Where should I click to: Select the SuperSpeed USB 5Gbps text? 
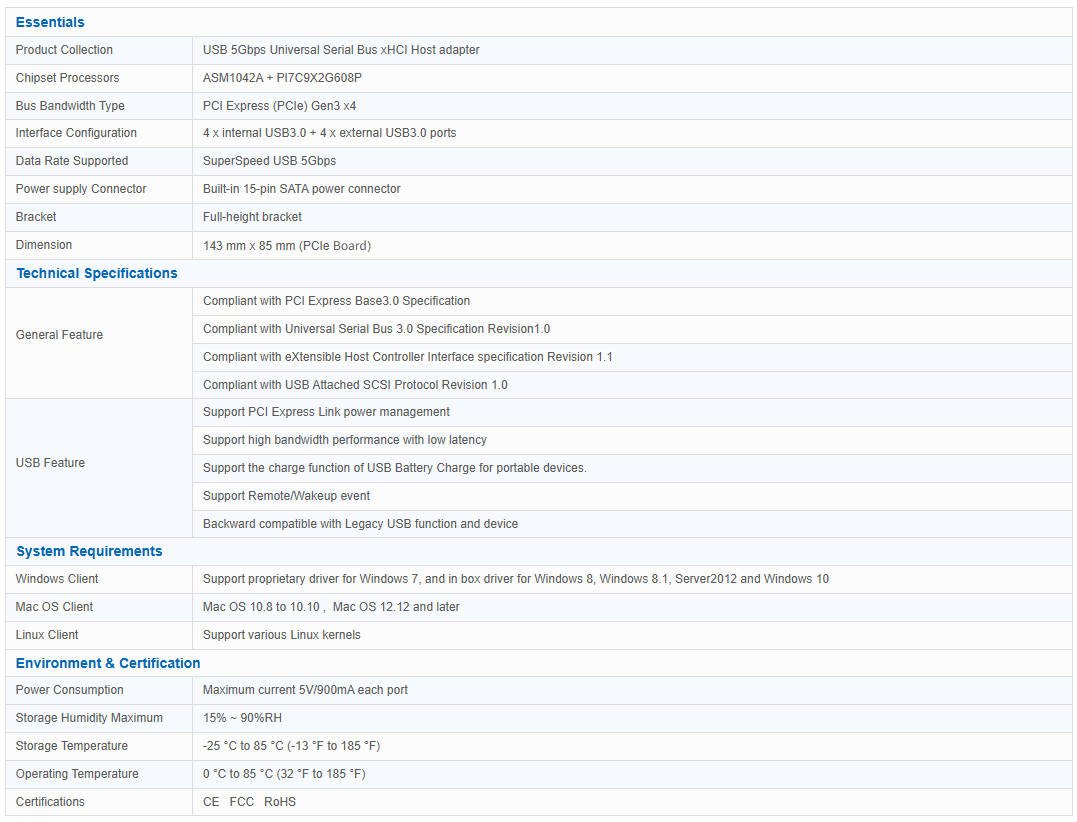[269, 161]
